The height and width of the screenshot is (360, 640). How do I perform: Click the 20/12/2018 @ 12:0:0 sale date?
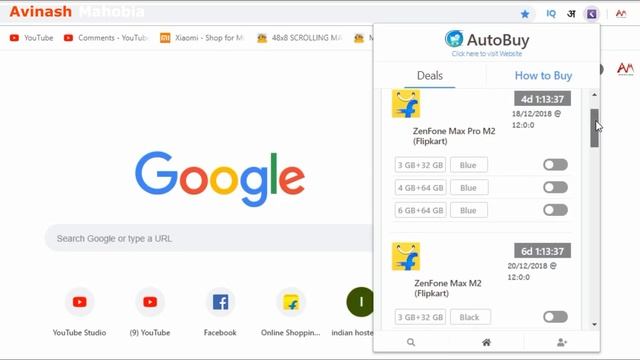(532, 271)
